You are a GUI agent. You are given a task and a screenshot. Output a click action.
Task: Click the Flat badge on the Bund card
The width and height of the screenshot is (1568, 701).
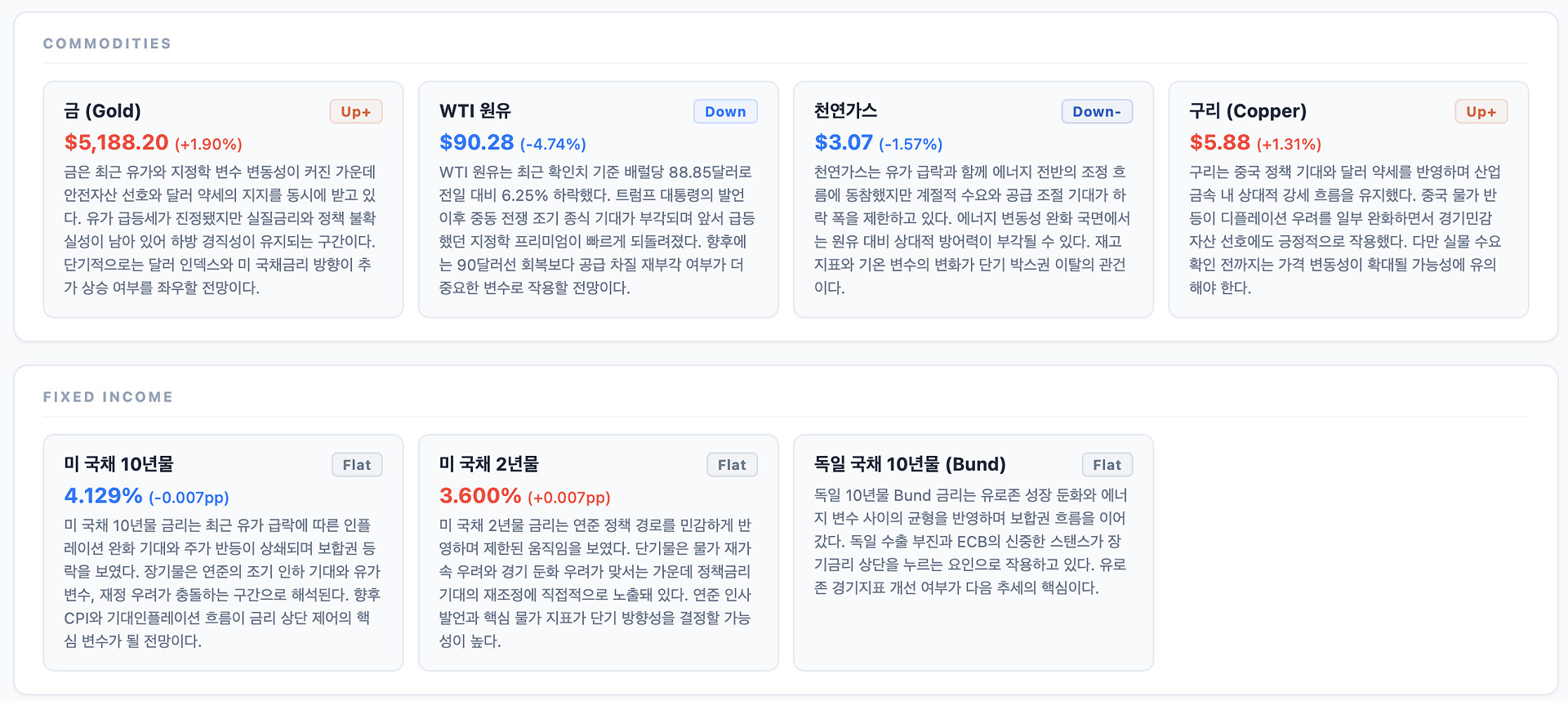coord(1107,465)
